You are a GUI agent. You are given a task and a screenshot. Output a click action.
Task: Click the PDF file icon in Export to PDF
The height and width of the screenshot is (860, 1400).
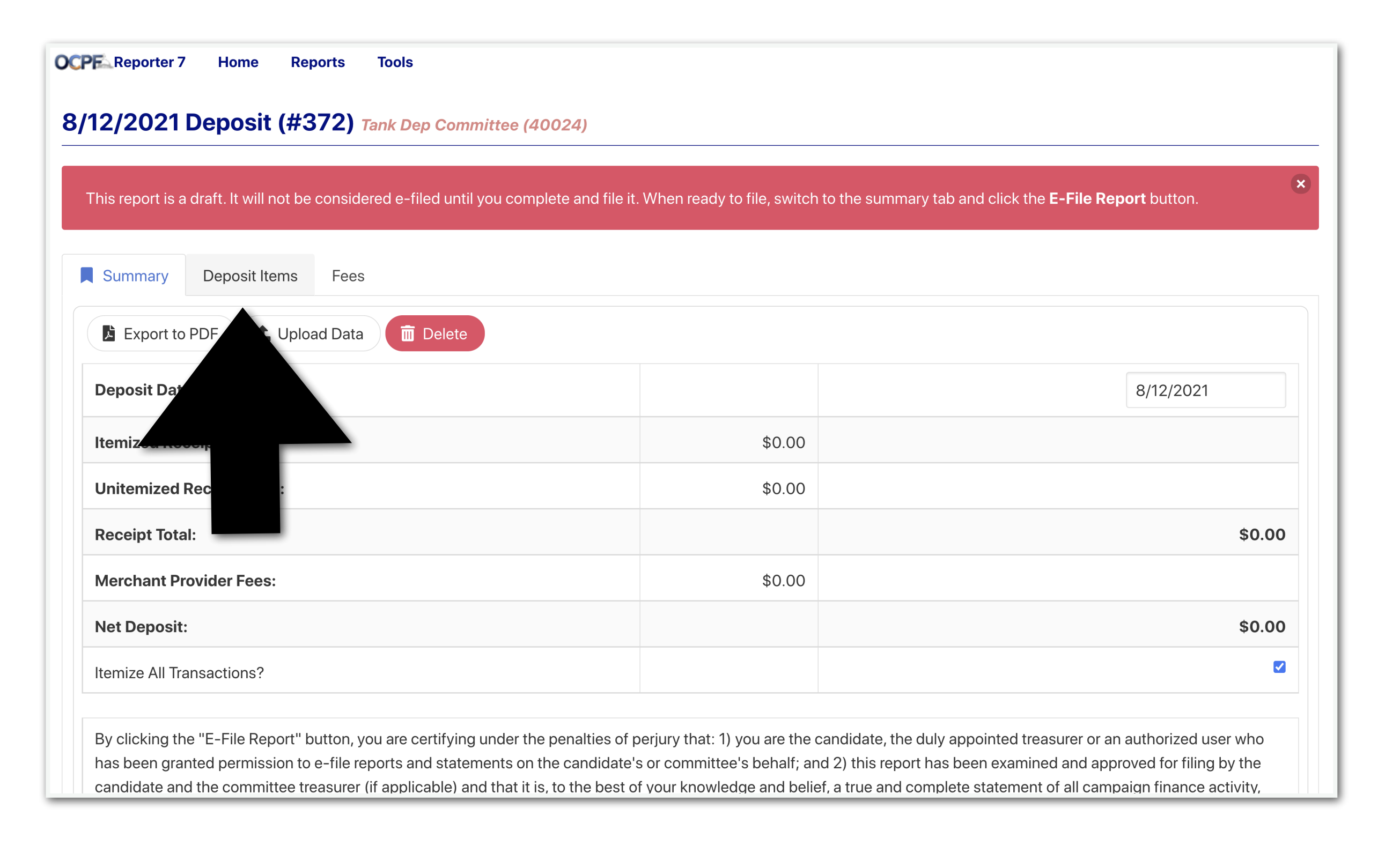109,333
